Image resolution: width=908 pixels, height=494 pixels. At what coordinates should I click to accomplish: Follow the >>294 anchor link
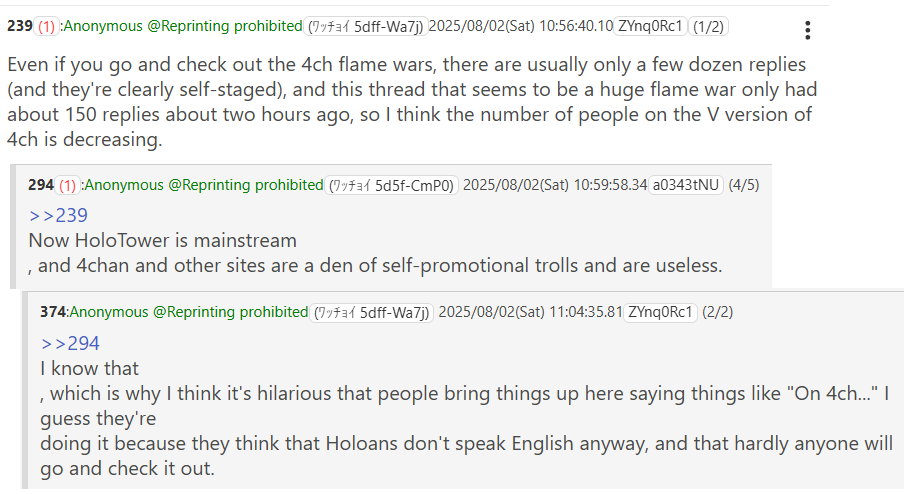pos(70,343)
